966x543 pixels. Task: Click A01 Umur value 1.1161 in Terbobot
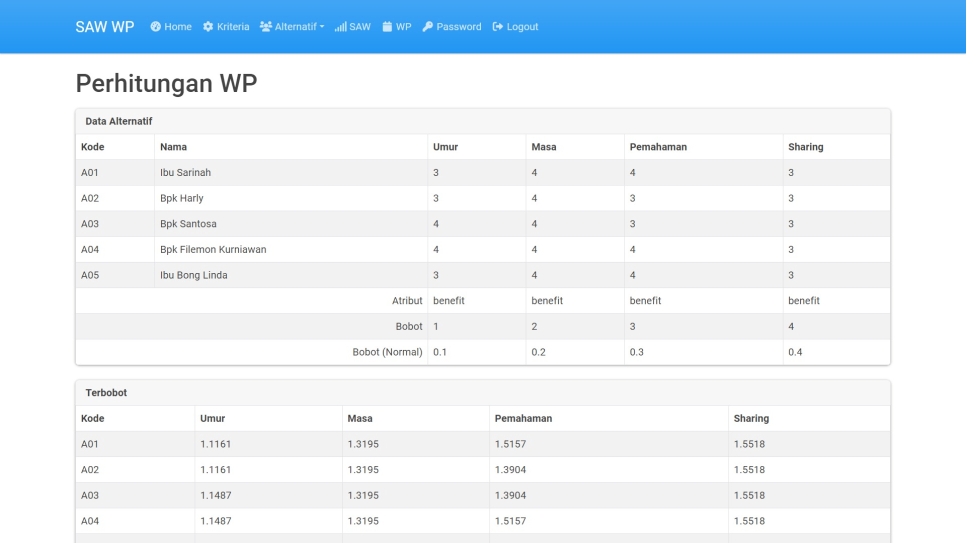(216, 444)
